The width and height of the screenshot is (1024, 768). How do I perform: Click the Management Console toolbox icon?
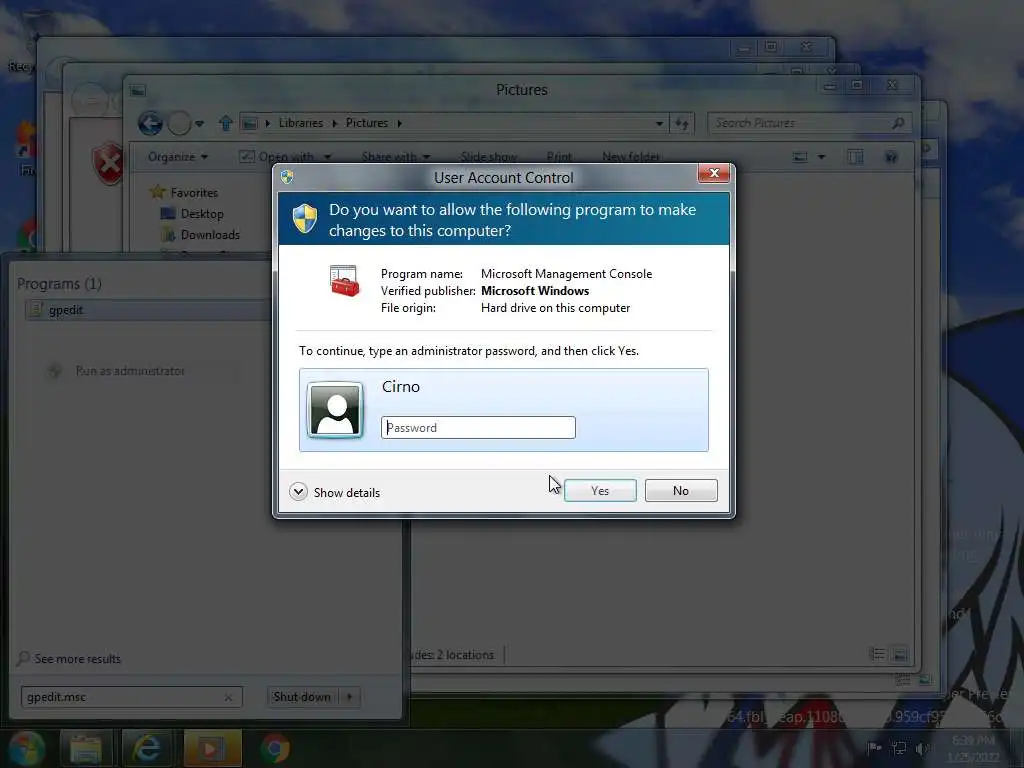tap(344, 281)
